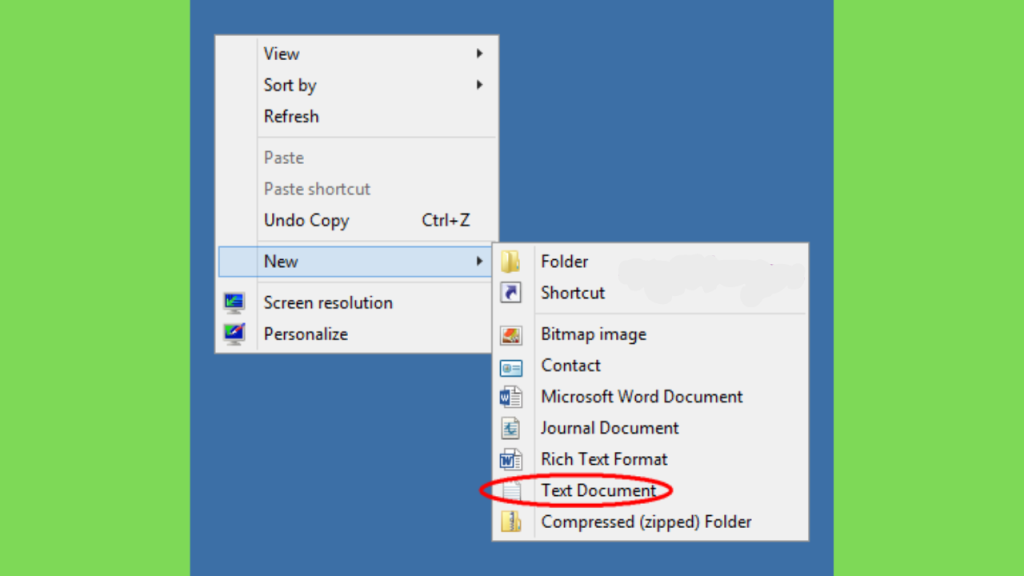The image size is (1024, 576).
Task: Click the Screen resolution monitor icon
Action: click(x=234, y=303)
